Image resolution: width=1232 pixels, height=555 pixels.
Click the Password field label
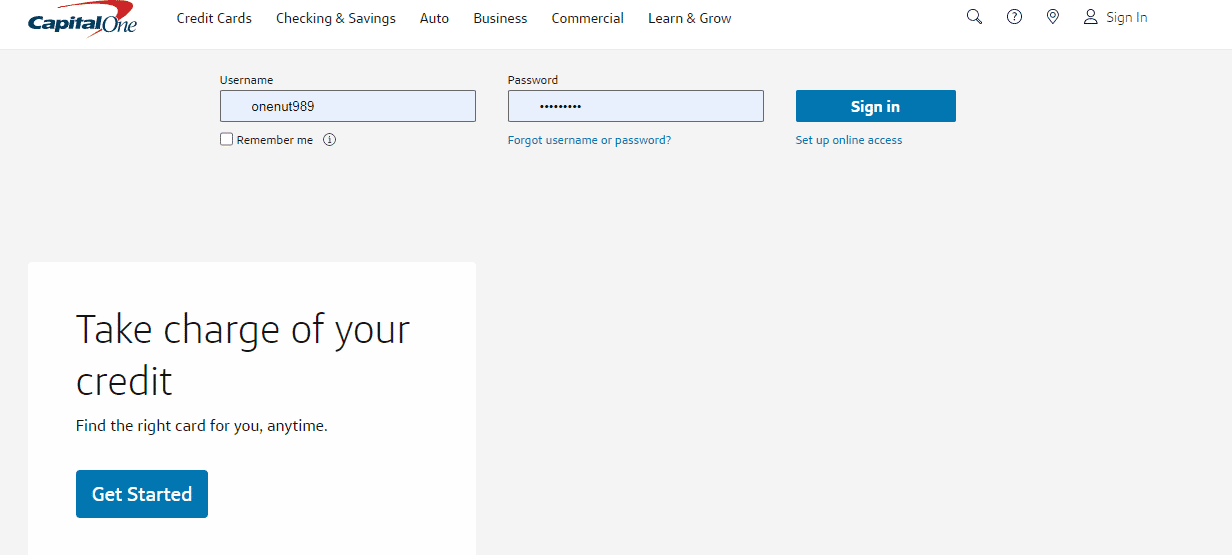[x=533, y=80]
